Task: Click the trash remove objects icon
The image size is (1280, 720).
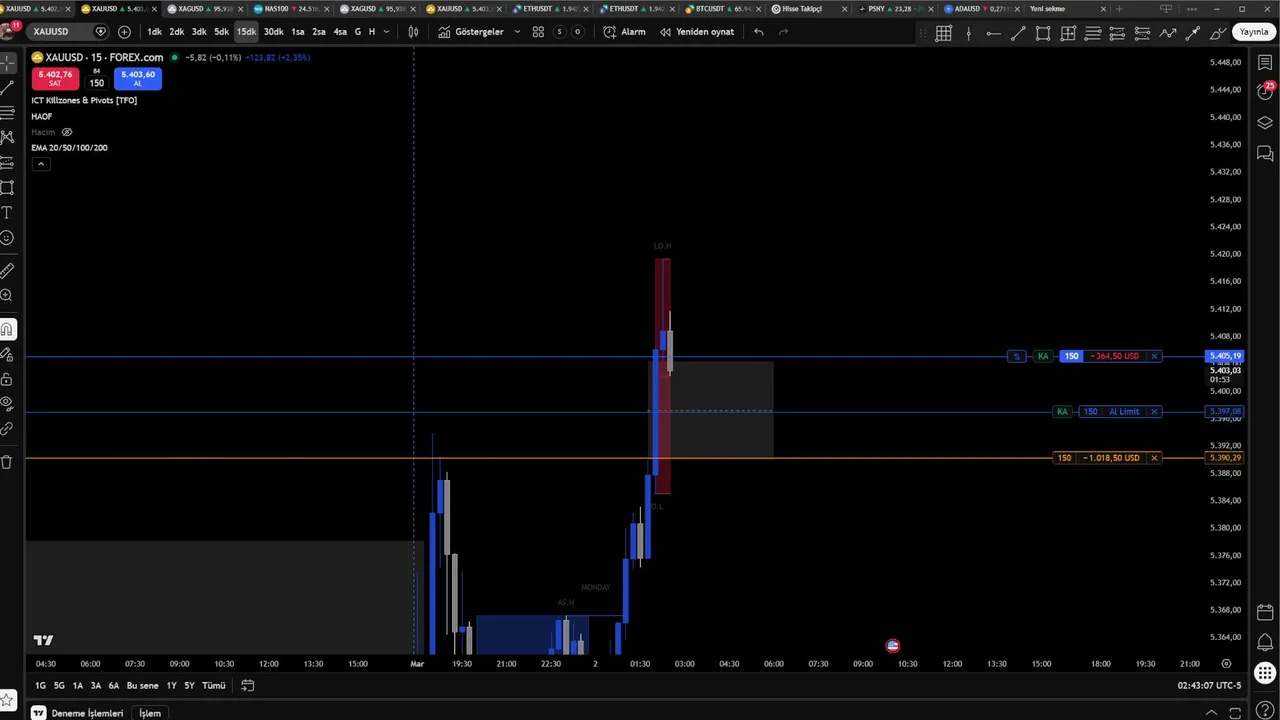Action: (x=7, y=462)
